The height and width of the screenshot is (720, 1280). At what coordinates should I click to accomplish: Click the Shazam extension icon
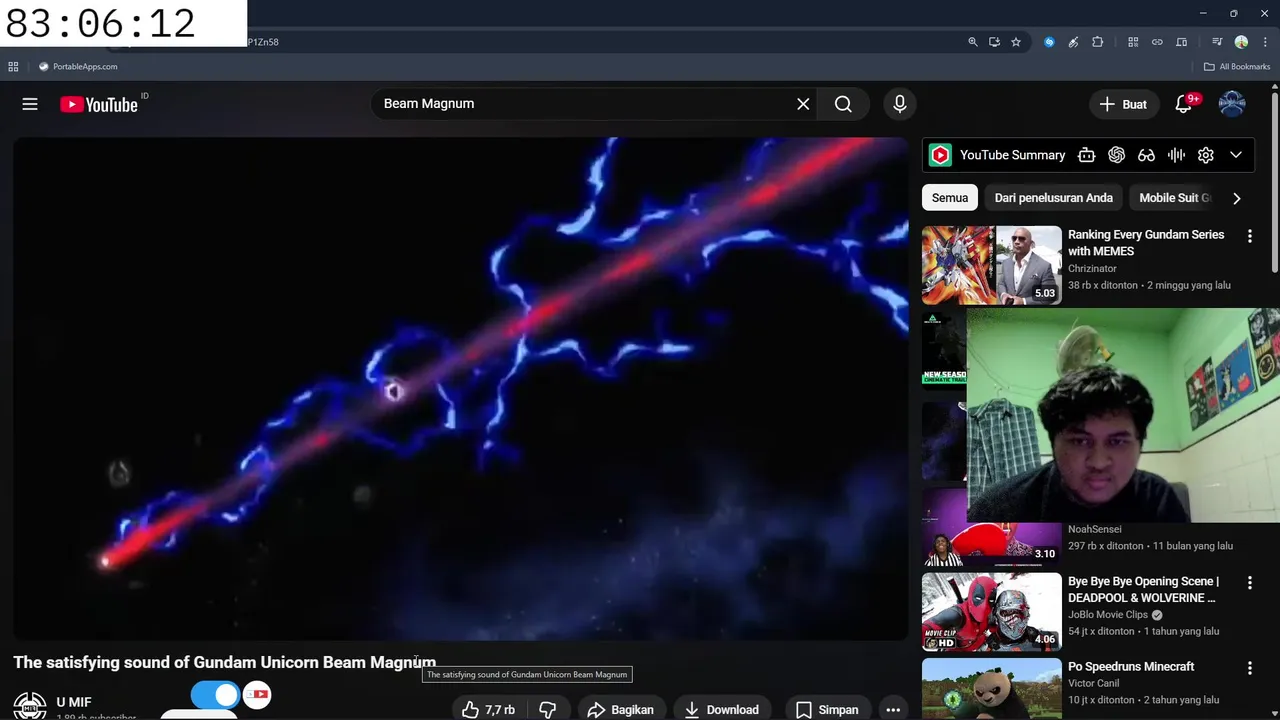pyautogui.click(x=1049, y=42)
